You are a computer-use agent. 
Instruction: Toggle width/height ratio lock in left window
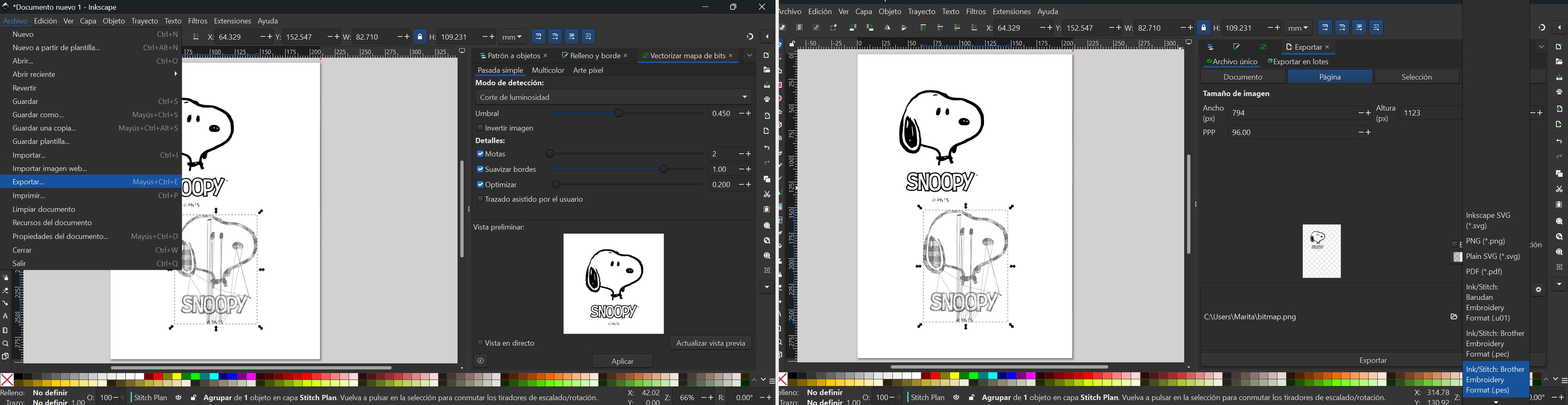pos(420,36)
